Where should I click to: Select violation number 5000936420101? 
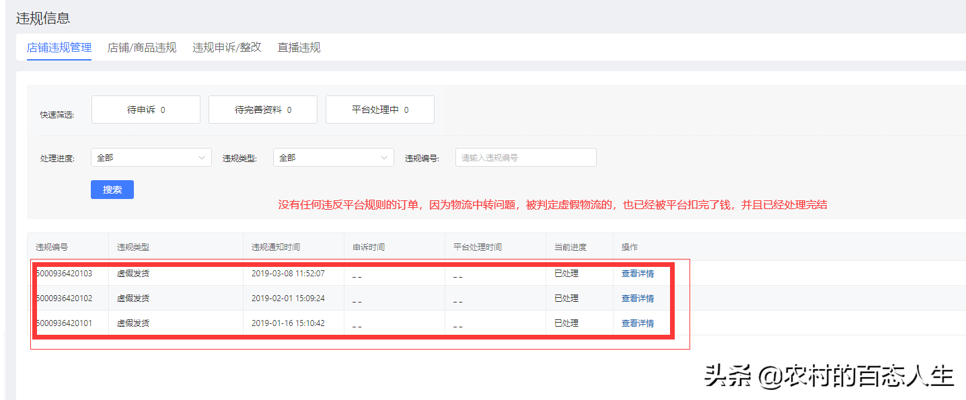tap(64, 323)
